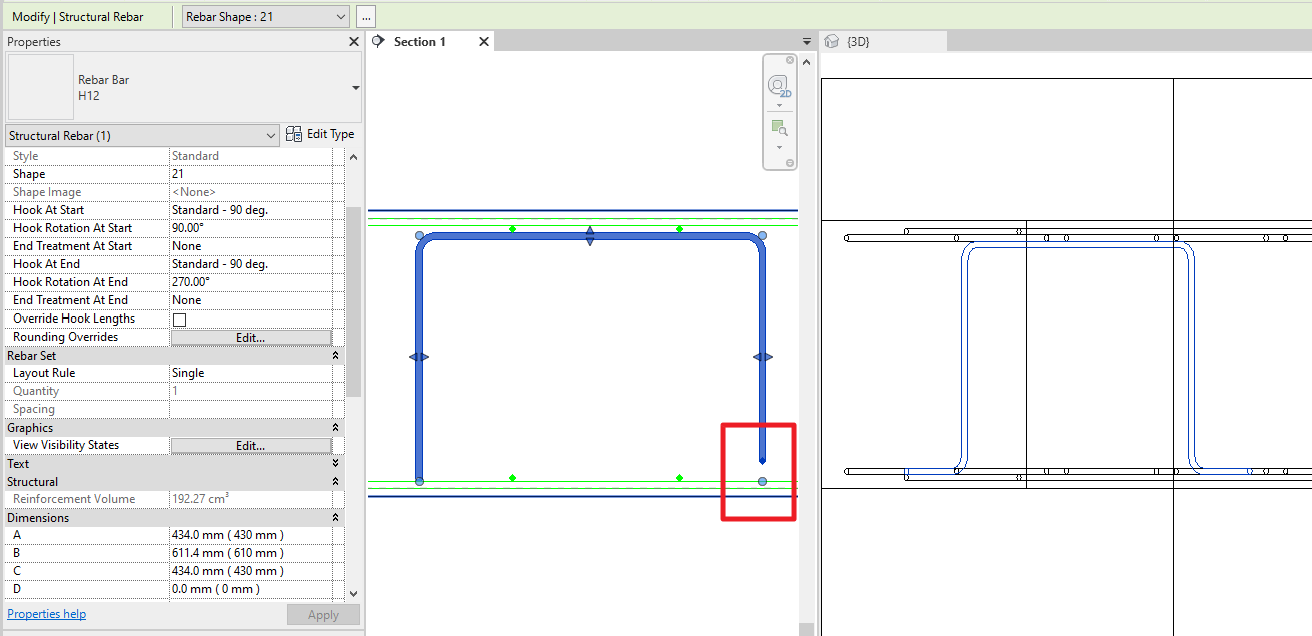The image size is (1312, 636).
Task: Hide the navigation bar using its close icon
Action: pyautogui.click(x=790, y=60)
